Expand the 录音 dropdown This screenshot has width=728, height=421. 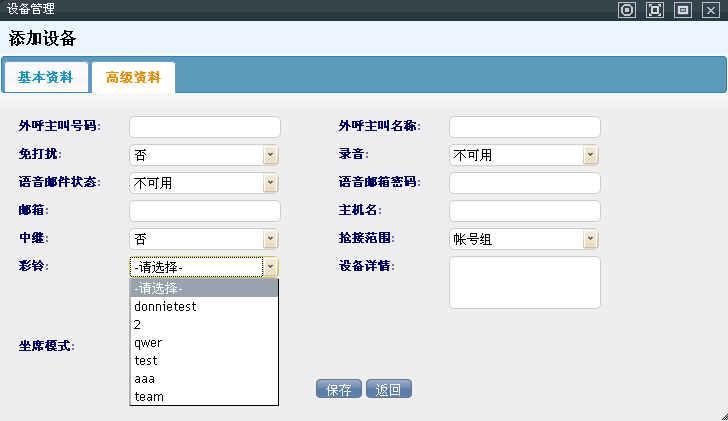click(590, 155)
